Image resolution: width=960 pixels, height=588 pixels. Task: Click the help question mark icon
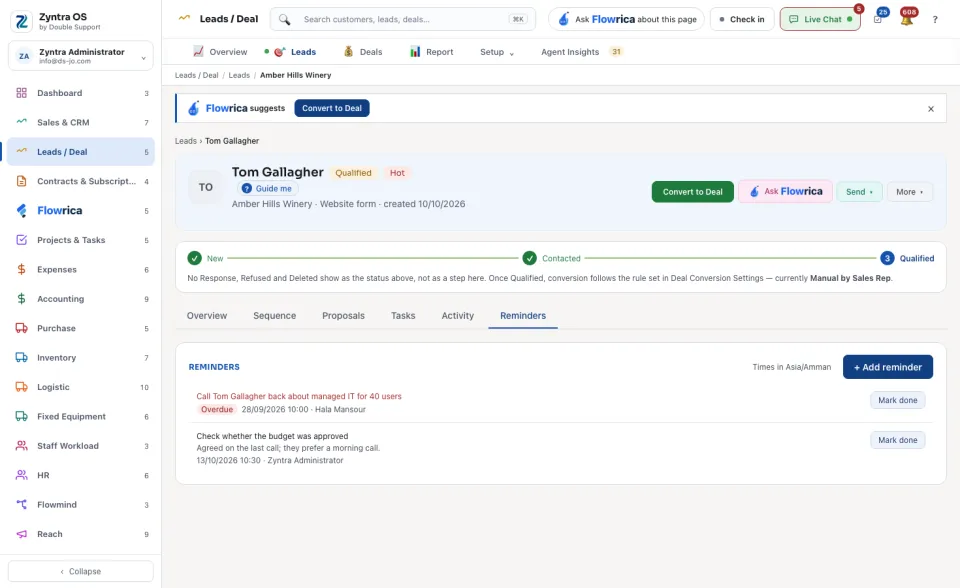935,20
